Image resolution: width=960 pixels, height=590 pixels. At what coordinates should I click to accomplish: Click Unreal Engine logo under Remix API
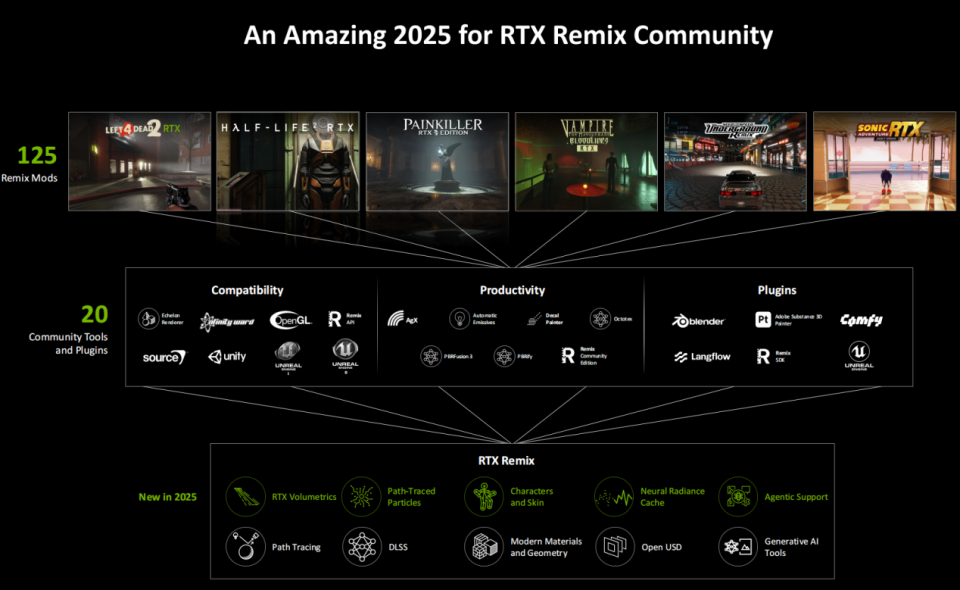(x=345, y=357)
